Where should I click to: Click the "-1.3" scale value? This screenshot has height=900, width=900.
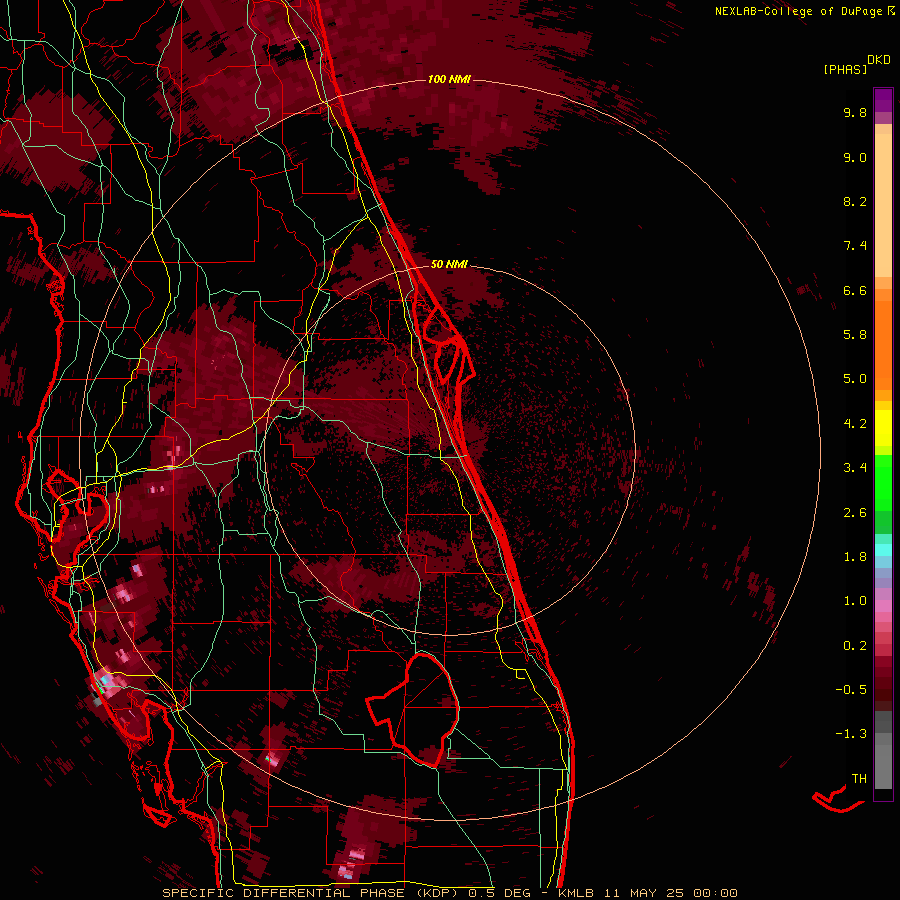click(851, 734)
